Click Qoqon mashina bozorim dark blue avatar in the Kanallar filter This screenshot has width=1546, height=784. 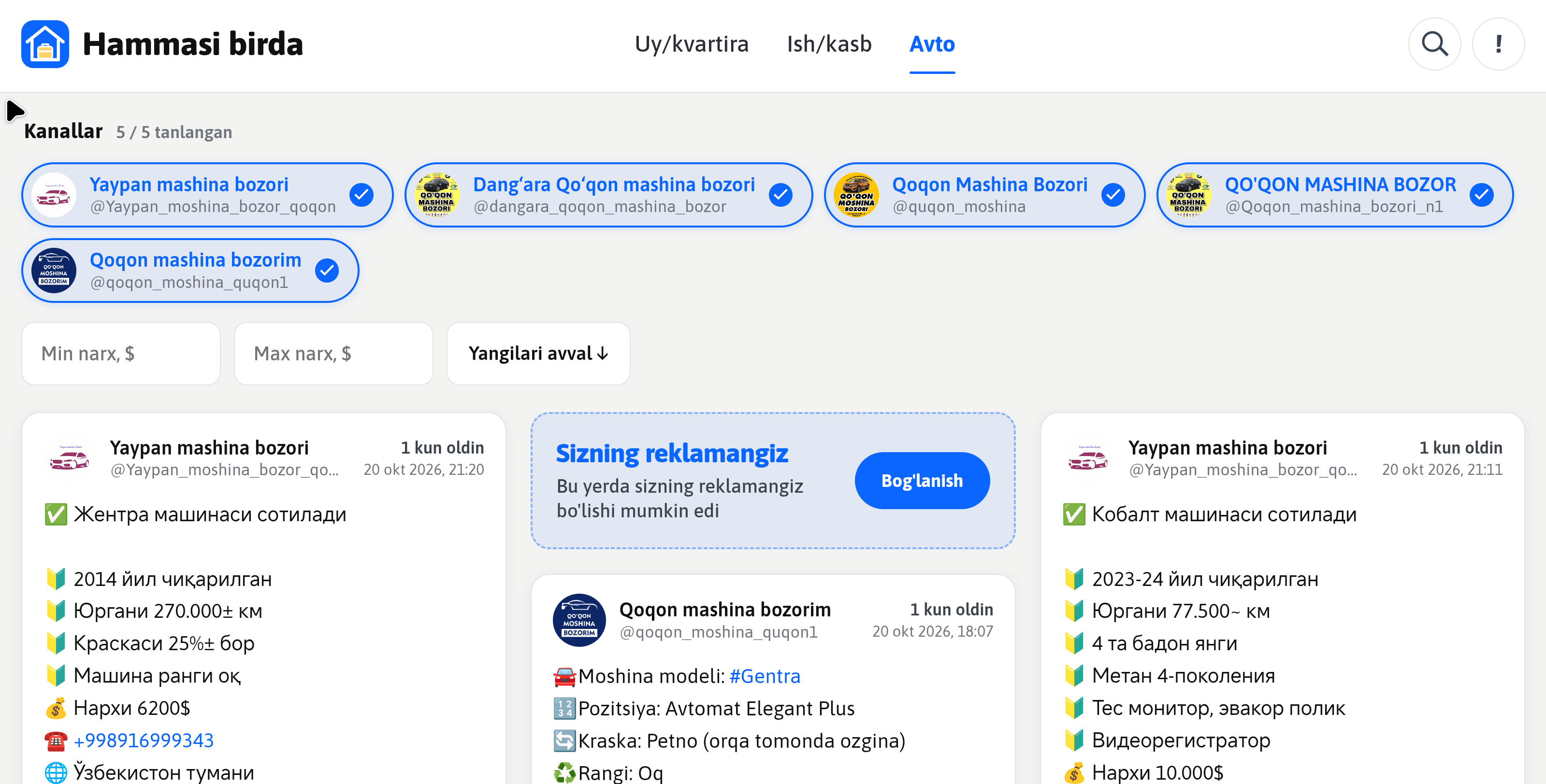tap(54, 271)
